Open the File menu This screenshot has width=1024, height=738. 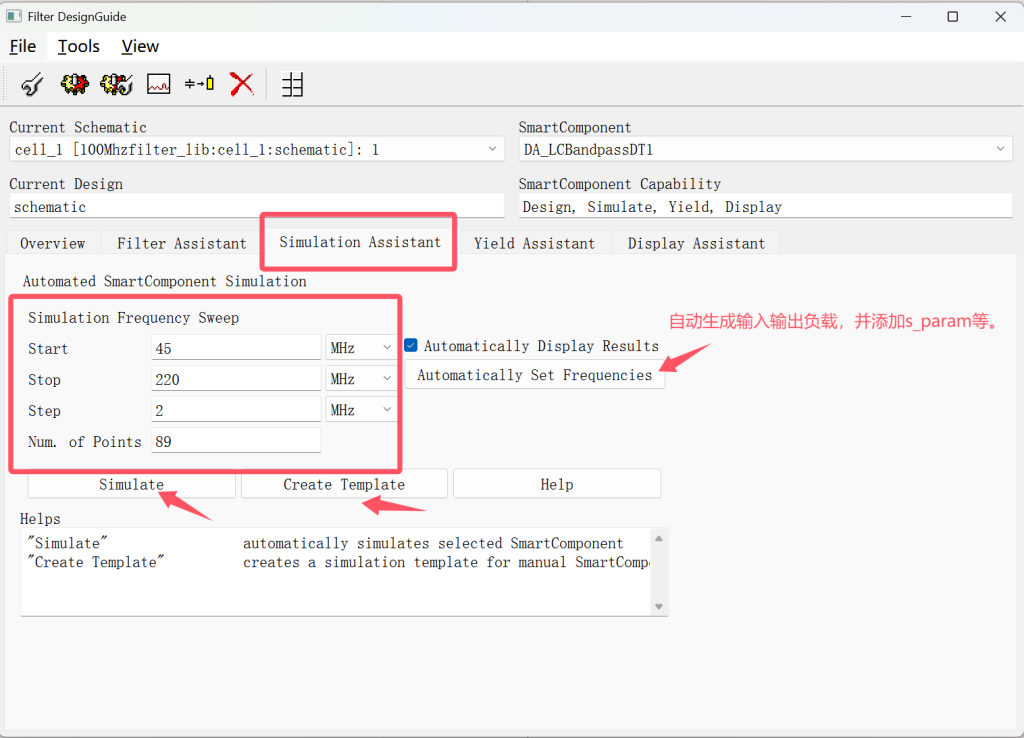pos(23,46)
